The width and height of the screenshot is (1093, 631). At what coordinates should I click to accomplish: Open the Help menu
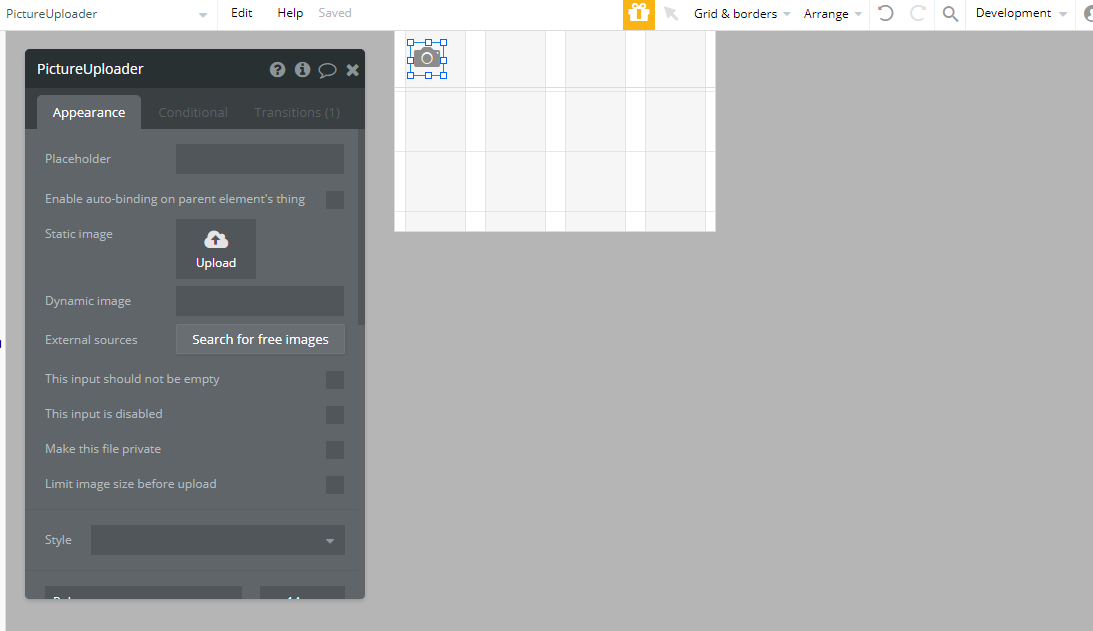click(290, 13)
